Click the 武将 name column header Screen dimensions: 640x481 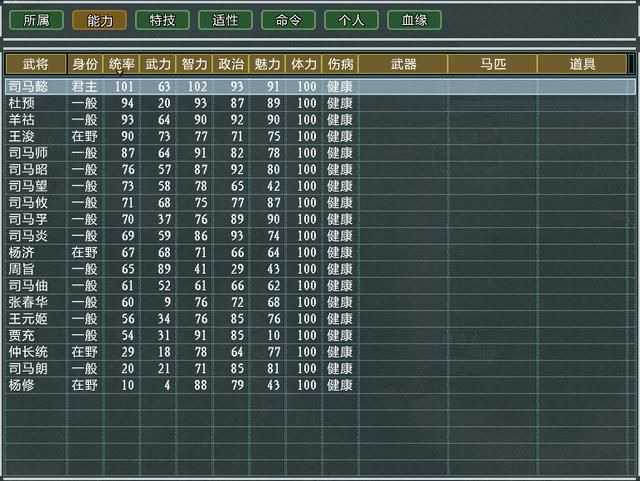coord(36,64)
